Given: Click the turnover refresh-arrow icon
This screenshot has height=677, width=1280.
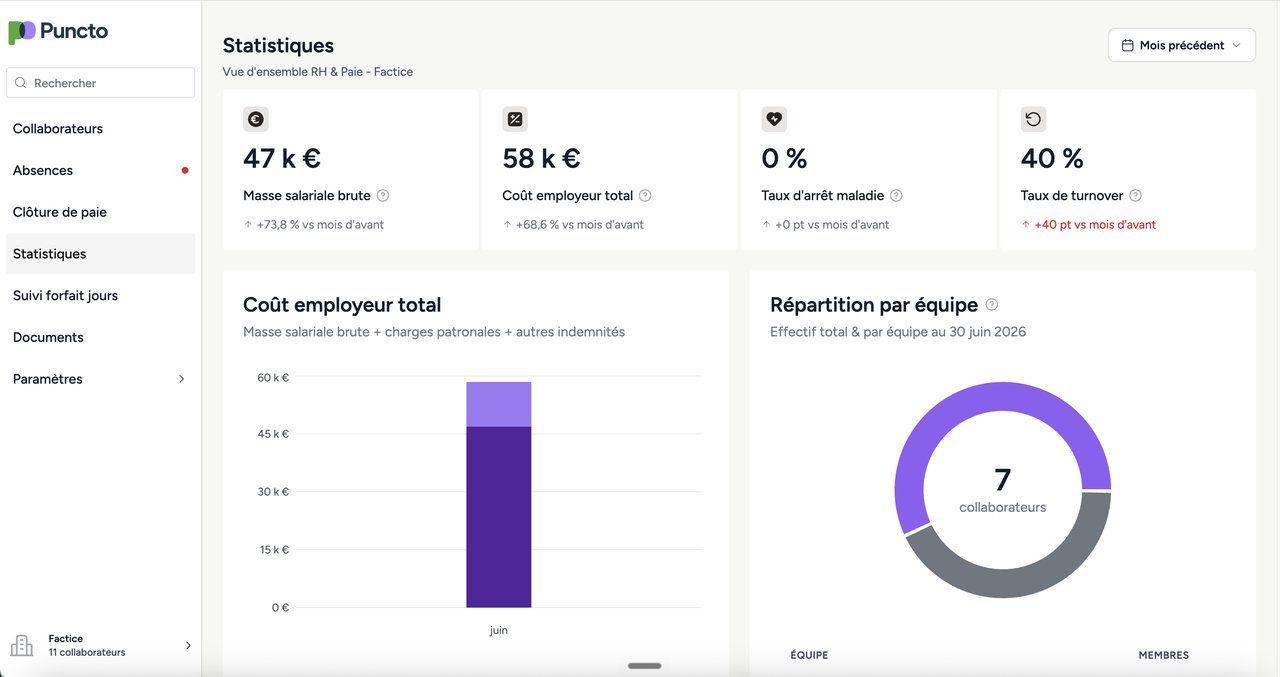Looking at the screenshot, I should (1033, 119).
